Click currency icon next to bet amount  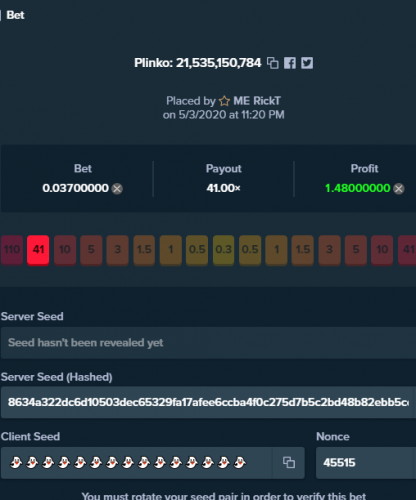(117, 189)
